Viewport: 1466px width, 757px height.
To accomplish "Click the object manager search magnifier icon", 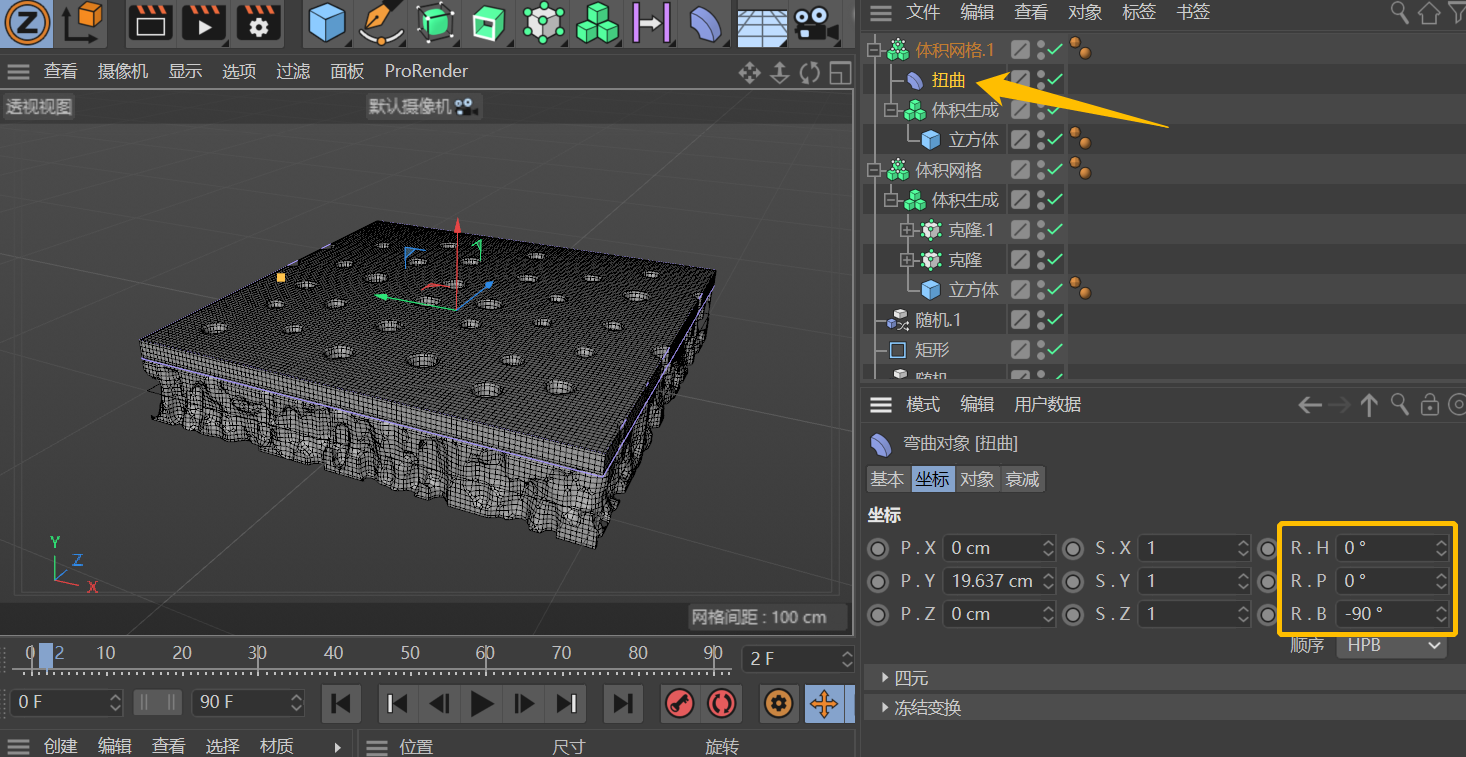I will tap(1400, 12).
